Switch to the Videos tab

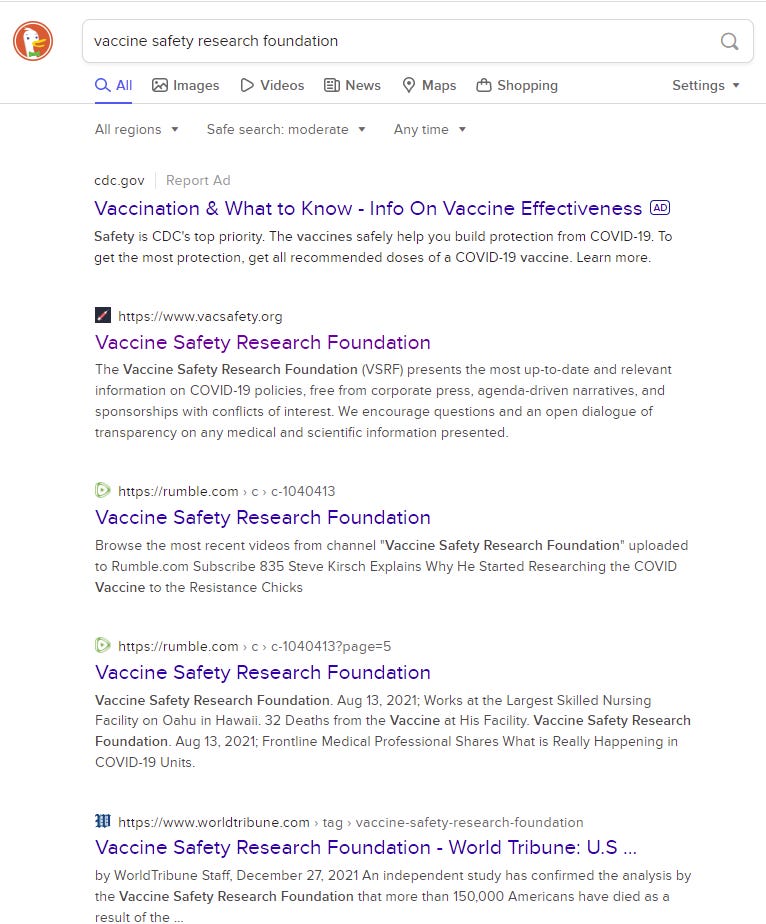click(272, 85)
